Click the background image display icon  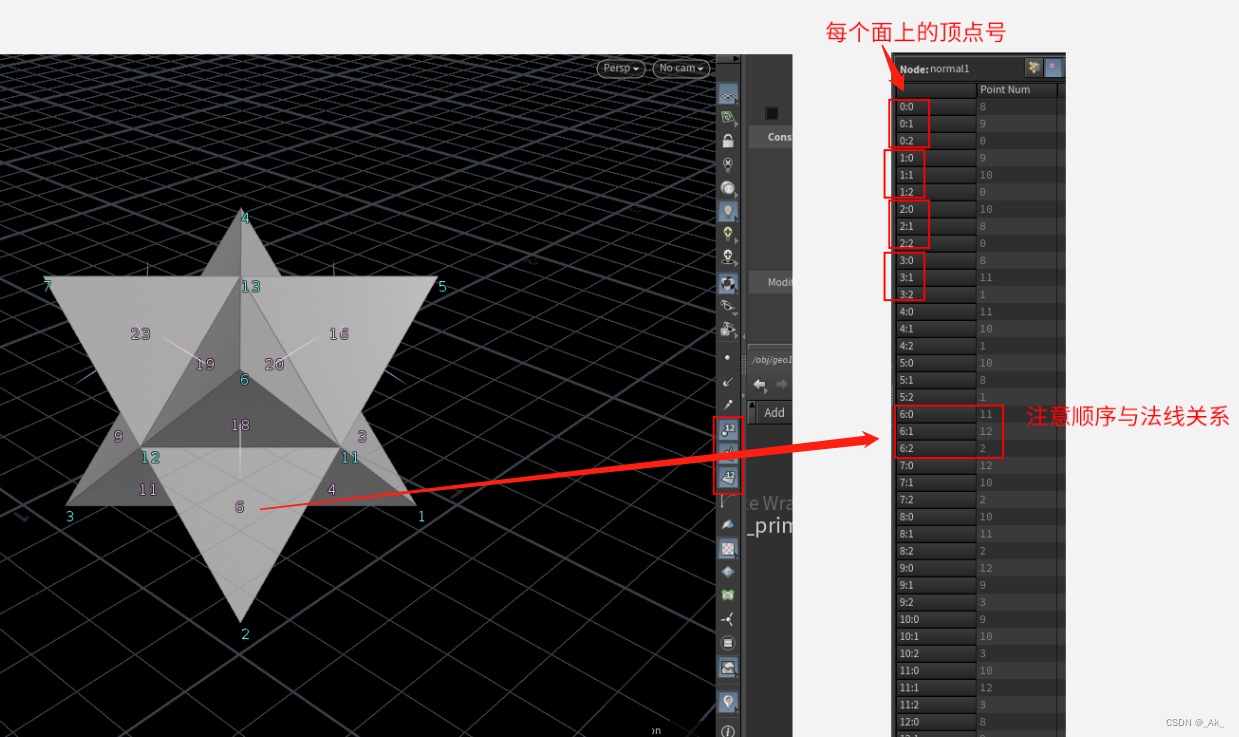pyautogui.click(x=728, y=667)
